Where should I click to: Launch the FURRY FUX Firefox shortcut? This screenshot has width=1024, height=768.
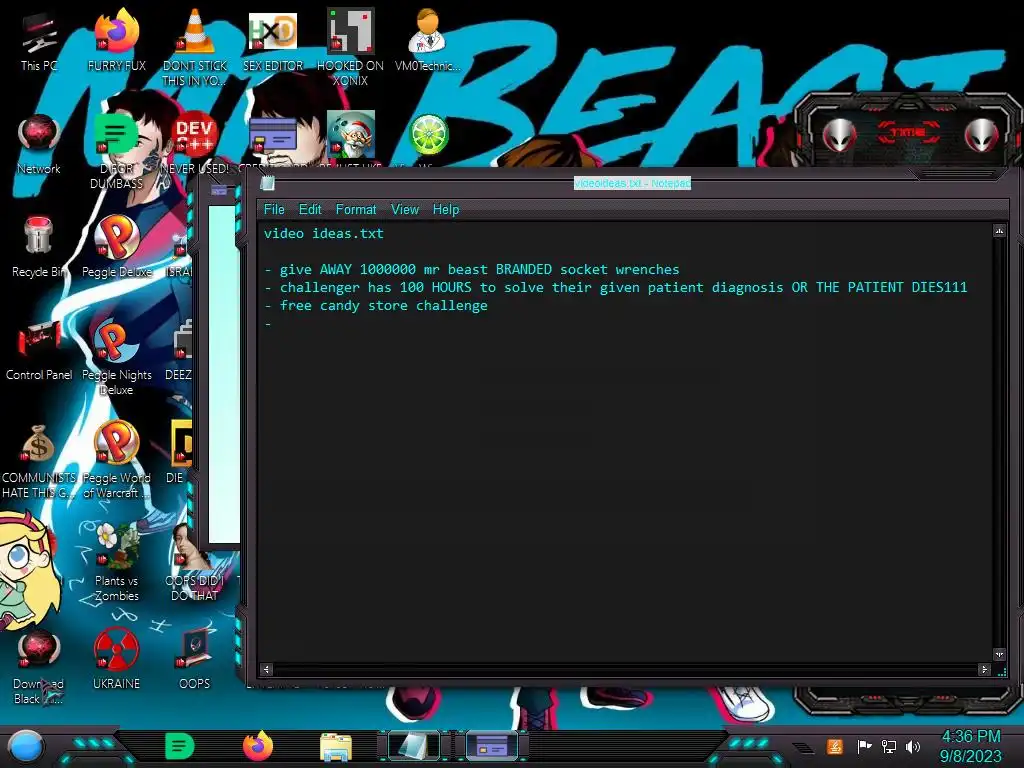click(116, 40)
